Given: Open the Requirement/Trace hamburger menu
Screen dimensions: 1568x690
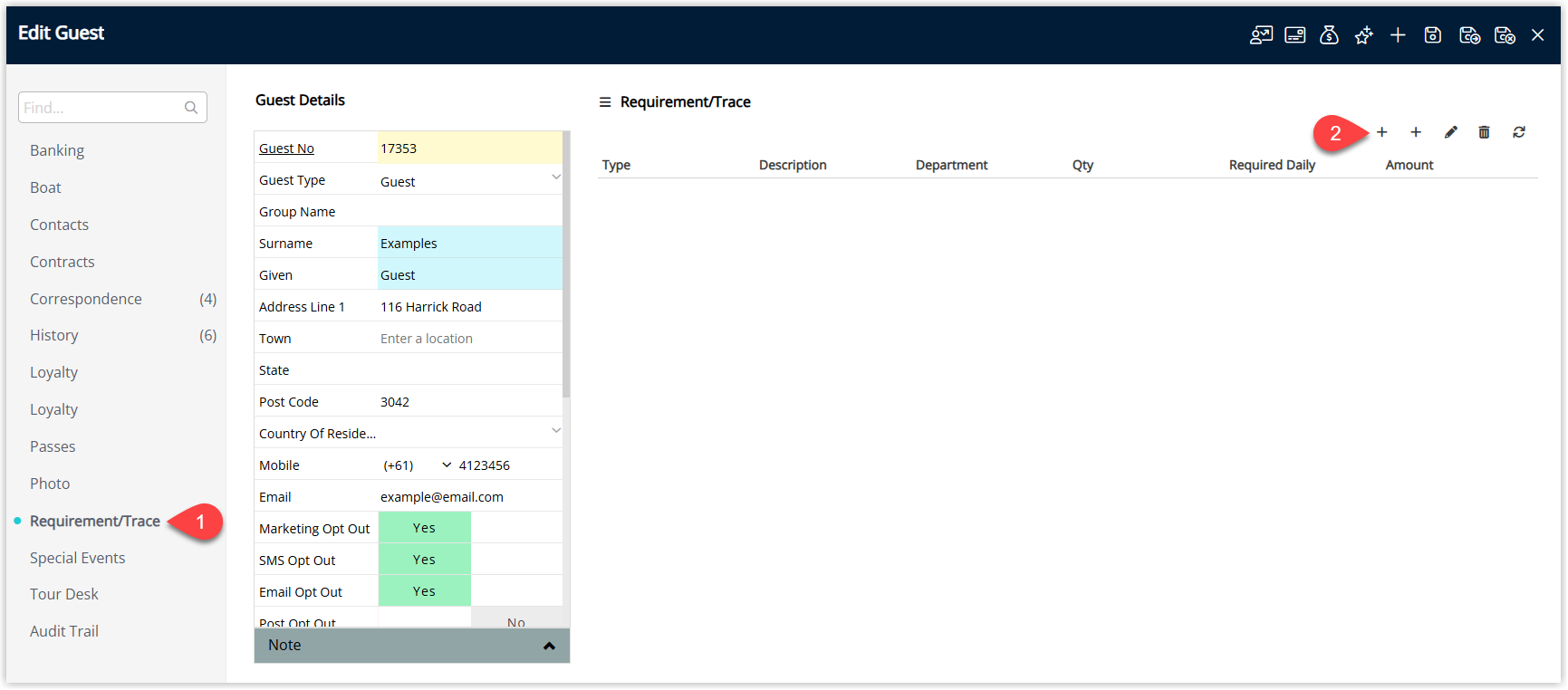Looking at the screenshot, I should pyautogui.click(x=605, y=102).
